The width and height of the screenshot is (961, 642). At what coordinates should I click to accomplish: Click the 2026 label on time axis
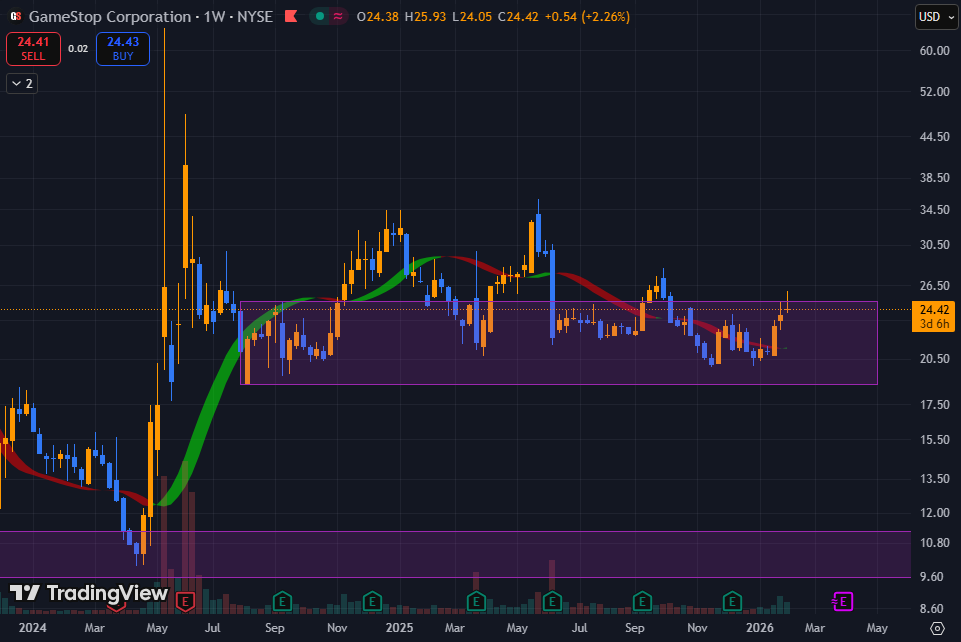point(759,628)
